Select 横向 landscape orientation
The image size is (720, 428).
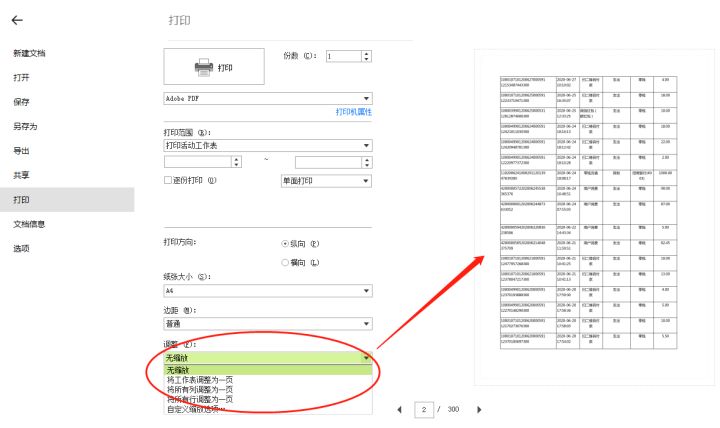click(x=285, y=263)
